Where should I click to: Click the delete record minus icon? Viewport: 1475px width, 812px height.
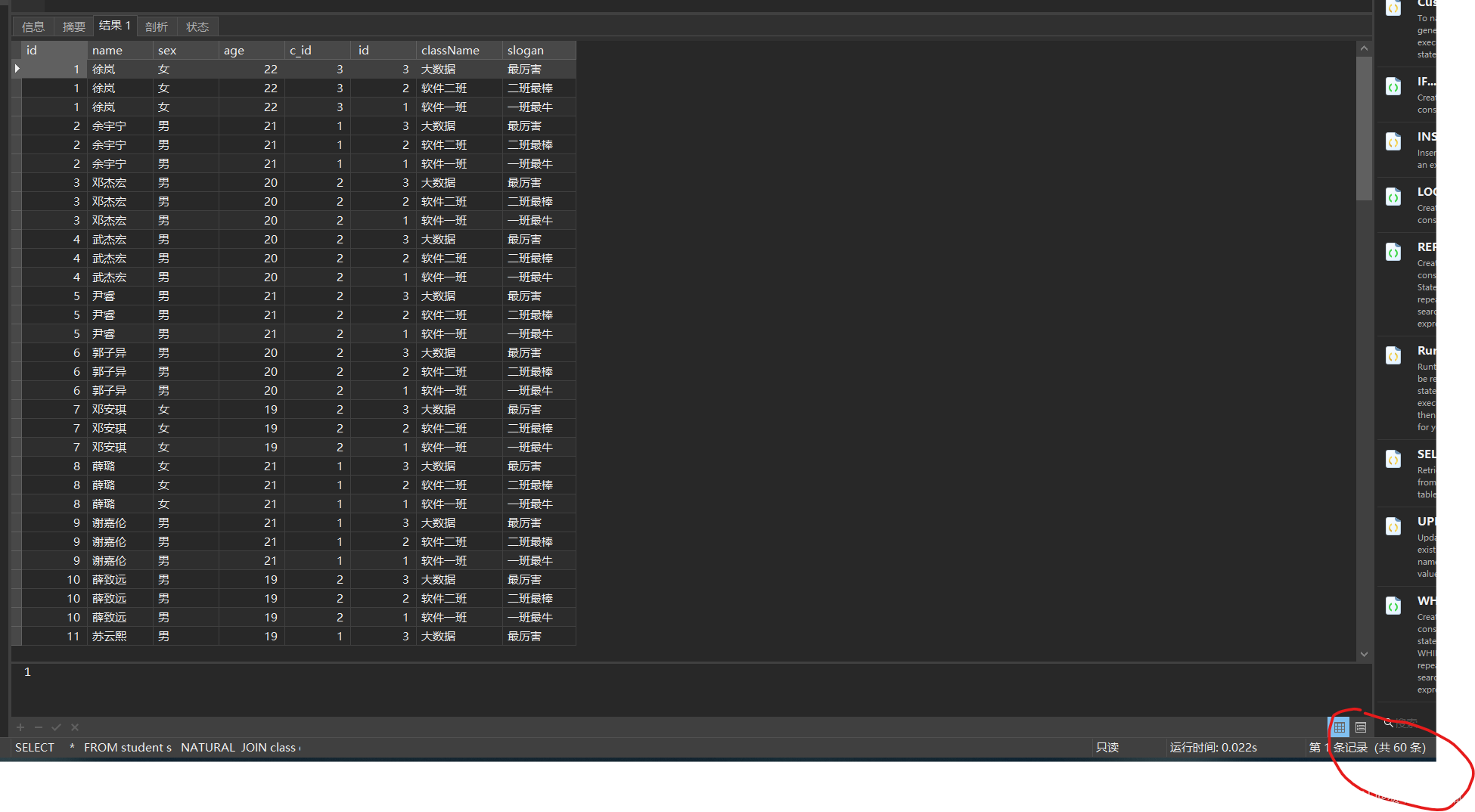tap(39, 727)
